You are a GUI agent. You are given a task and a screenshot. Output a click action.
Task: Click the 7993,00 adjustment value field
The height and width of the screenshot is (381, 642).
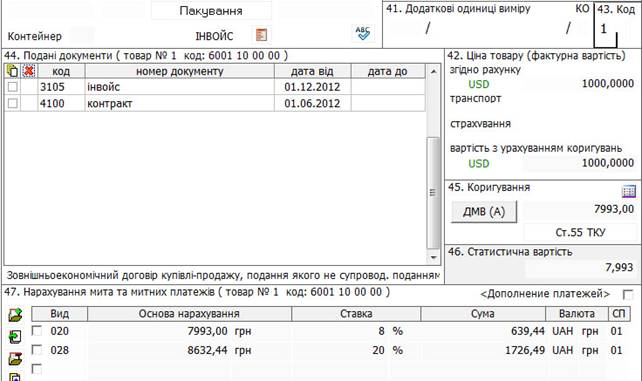(x=580, y=209)
